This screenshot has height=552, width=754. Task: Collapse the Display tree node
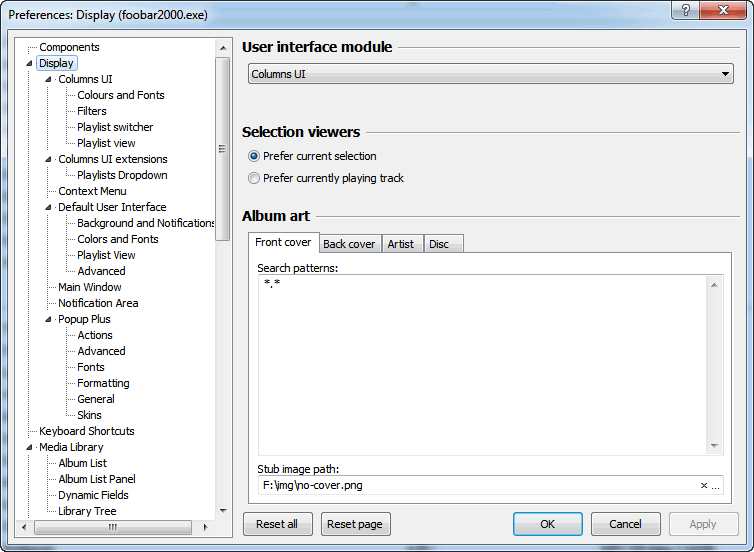coord(29,63)
